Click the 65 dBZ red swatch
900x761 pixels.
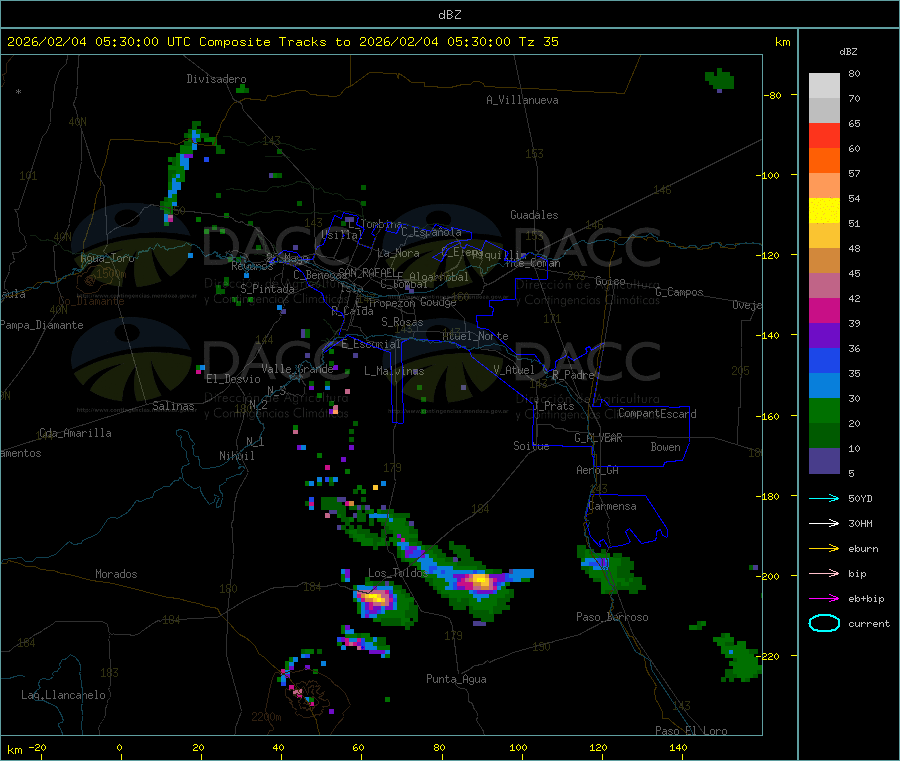[824, 135]
